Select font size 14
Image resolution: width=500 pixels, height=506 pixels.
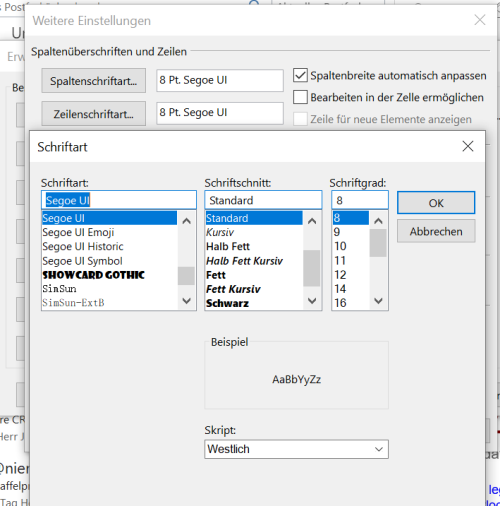click(351, 289)
